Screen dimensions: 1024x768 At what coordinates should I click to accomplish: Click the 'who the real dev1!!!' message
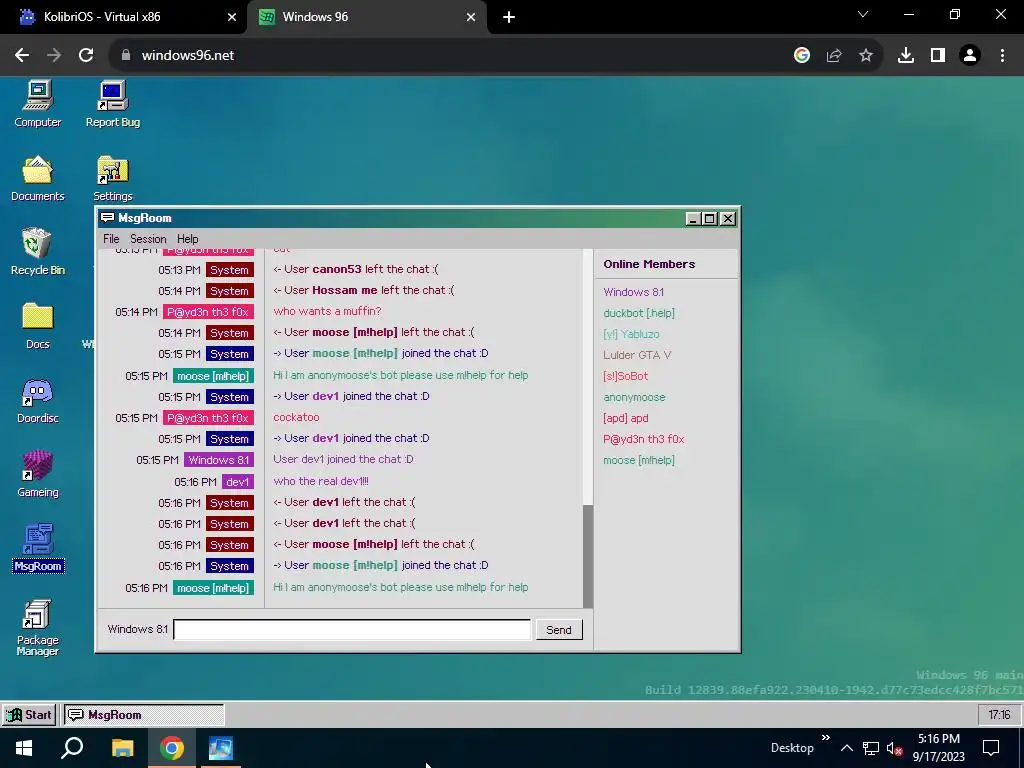tap(321, 481)
